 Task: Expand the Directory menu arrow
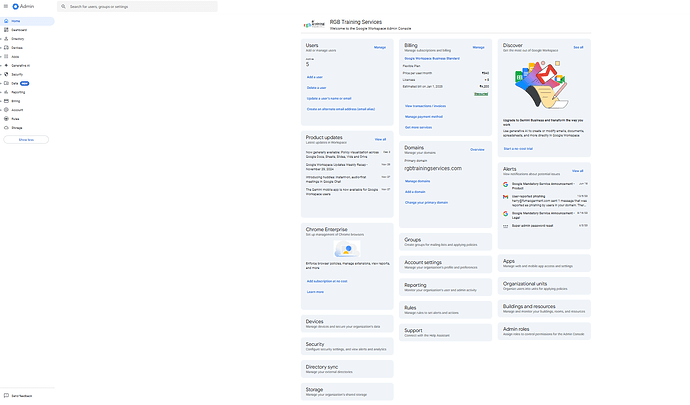click(1, 39)
